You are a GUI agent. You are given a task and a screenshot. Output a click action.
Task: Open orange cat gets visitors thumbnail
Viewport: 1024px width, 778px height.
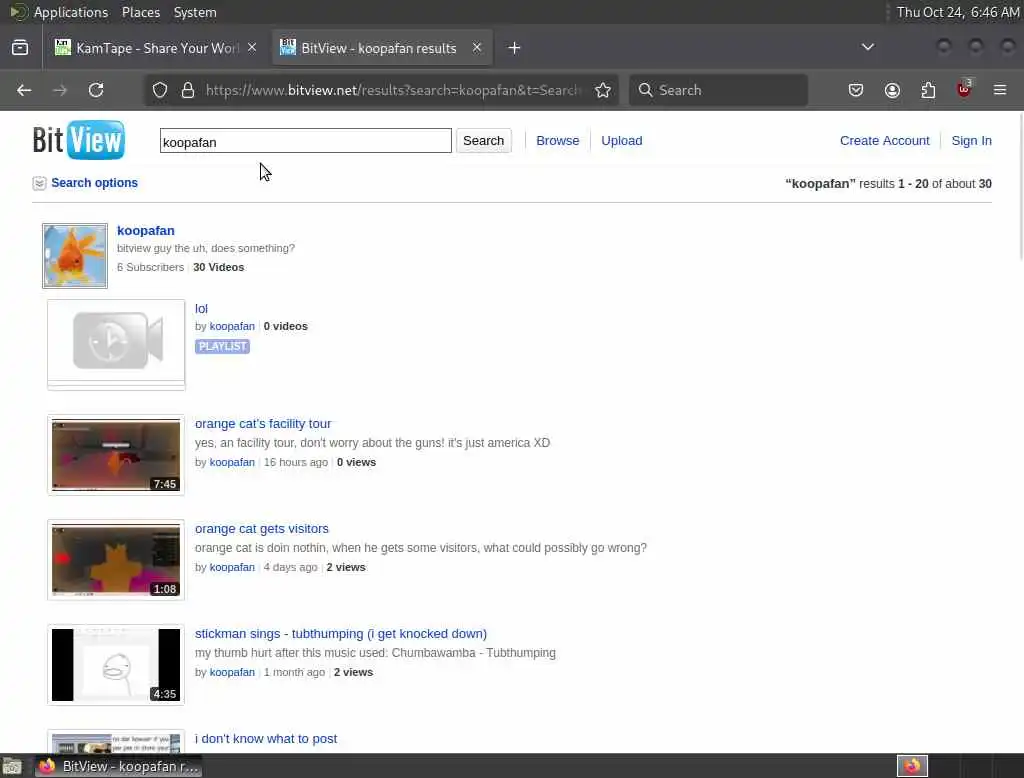(116, 560)
